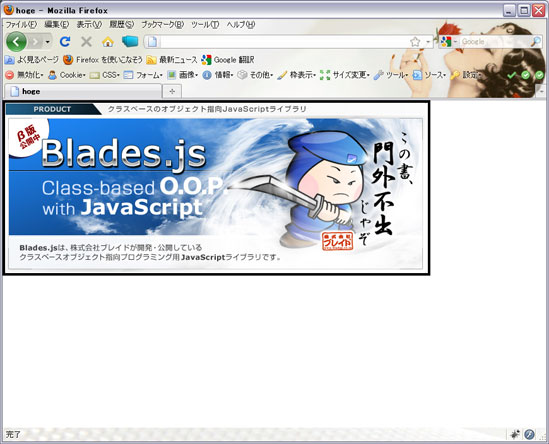Expand the 情報 developer toolbar menu
Viewport: 549px width, 444px height.
[218, 75]
